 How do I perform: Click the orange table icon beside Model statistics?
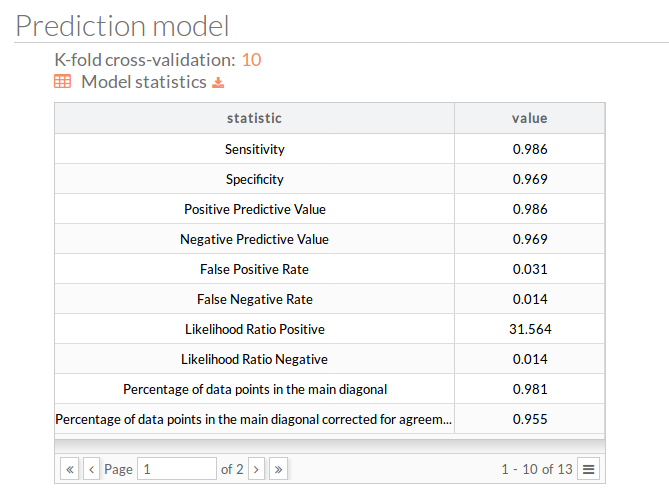[62, 81]
